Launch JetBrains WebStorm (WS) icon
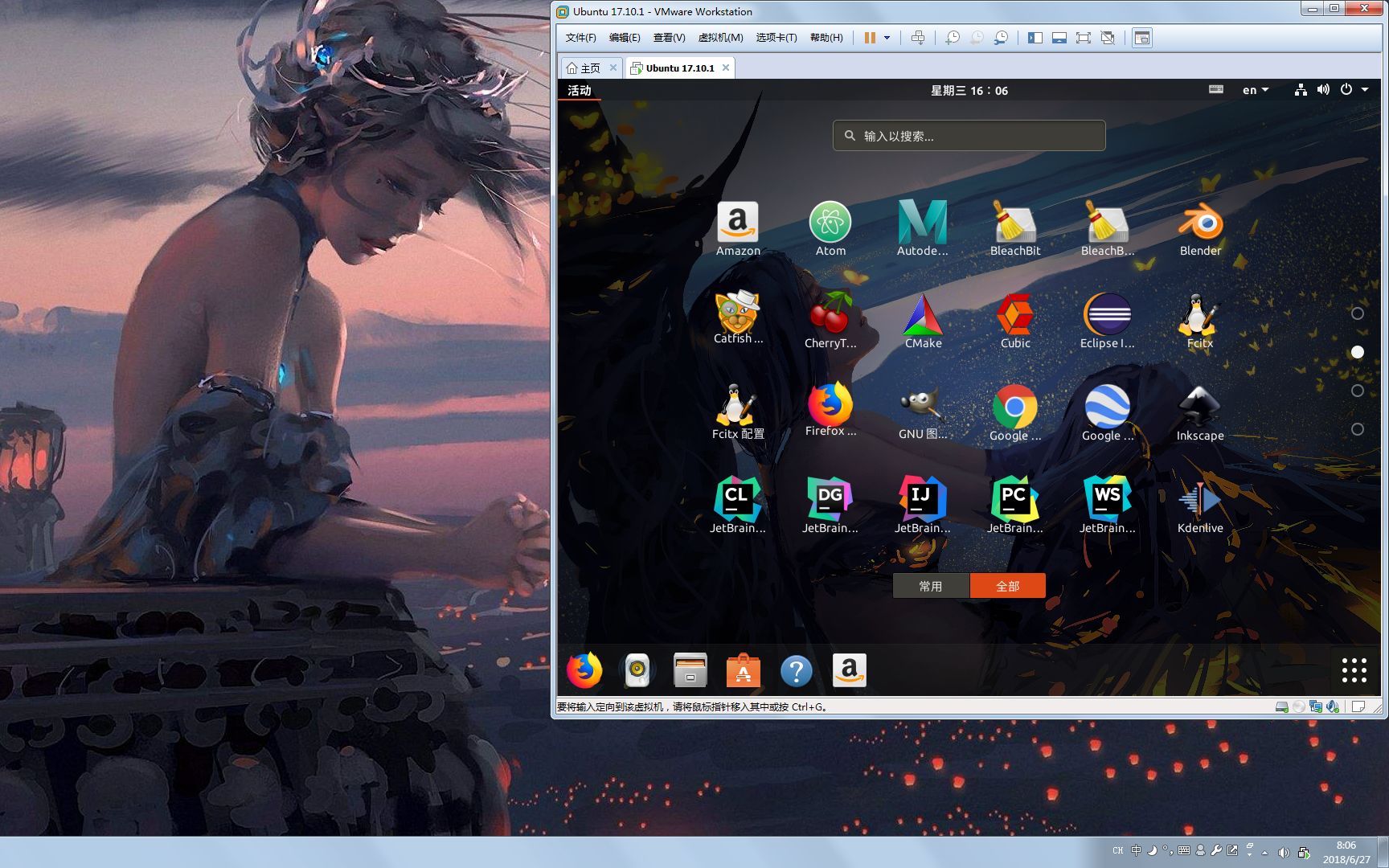 click(1108, 499)
